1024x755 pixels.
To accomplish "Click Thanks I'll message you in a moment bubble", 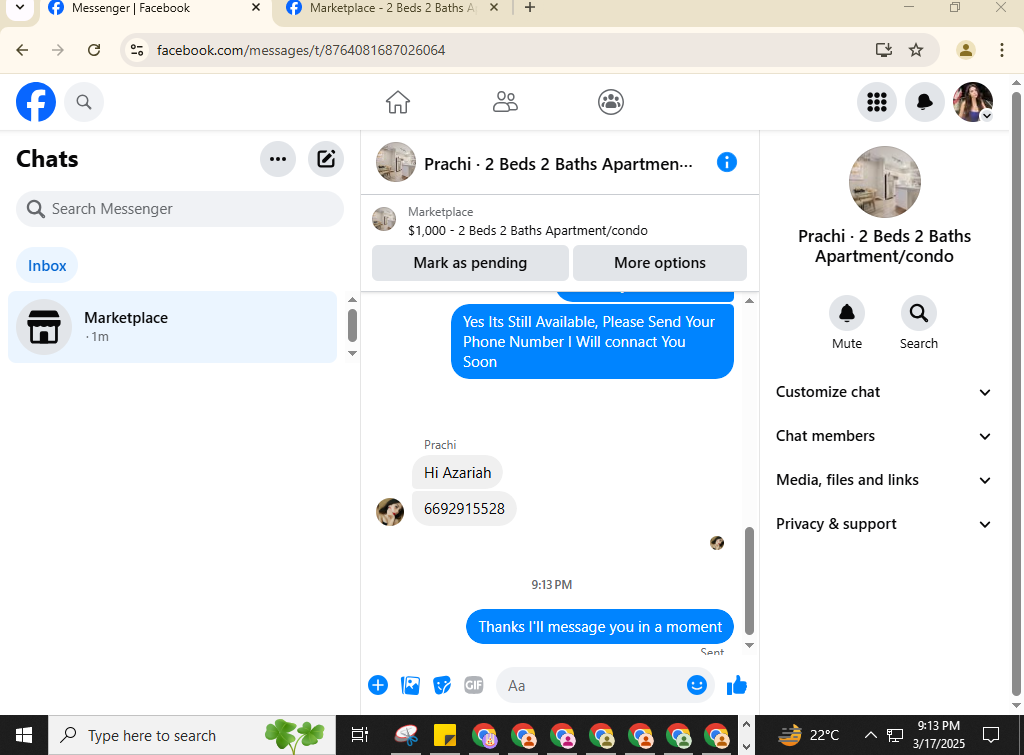I will pos(600,627).
